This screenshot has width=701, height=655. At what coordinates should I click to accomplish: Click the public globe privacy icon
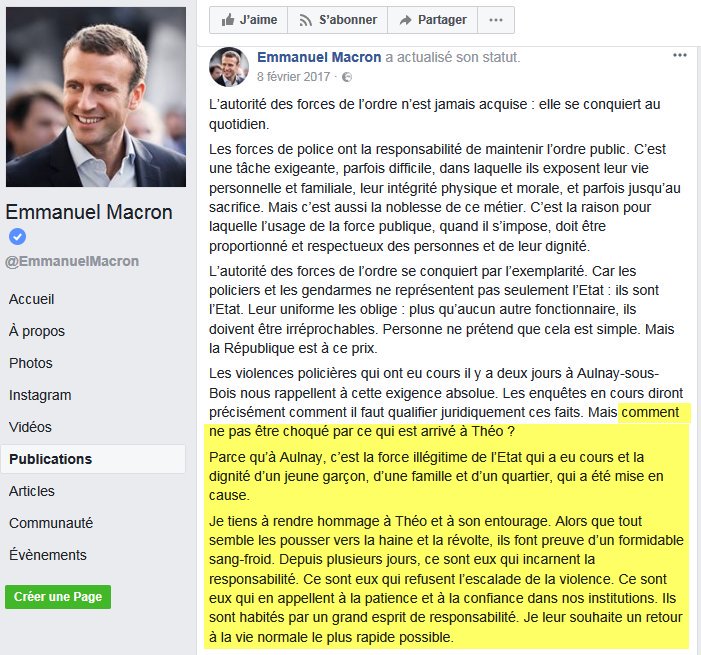[347, 77]
